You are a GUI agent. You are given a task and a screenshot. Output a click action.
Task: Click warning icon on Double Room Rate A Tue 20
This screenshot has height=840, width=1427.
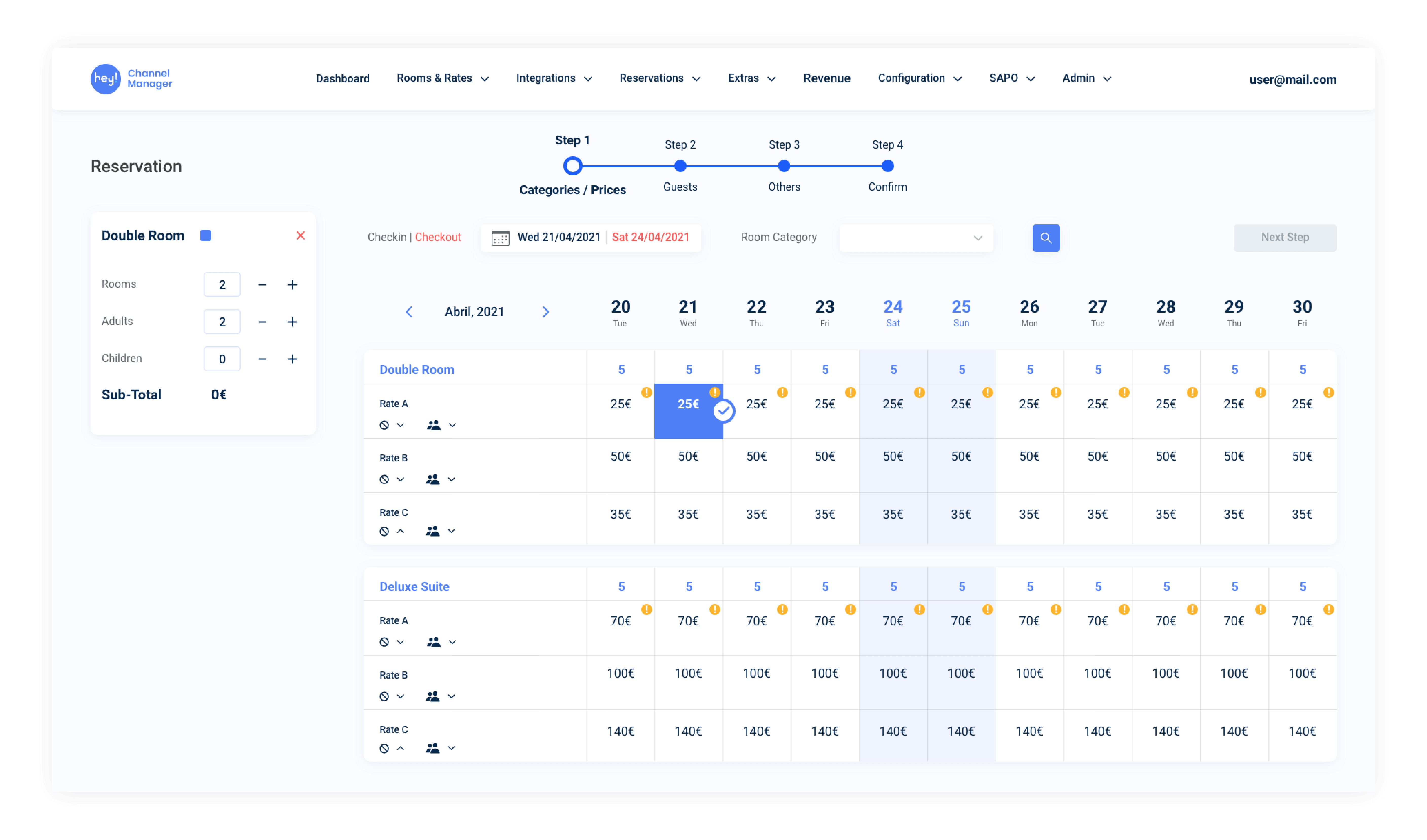coord(646,392)
